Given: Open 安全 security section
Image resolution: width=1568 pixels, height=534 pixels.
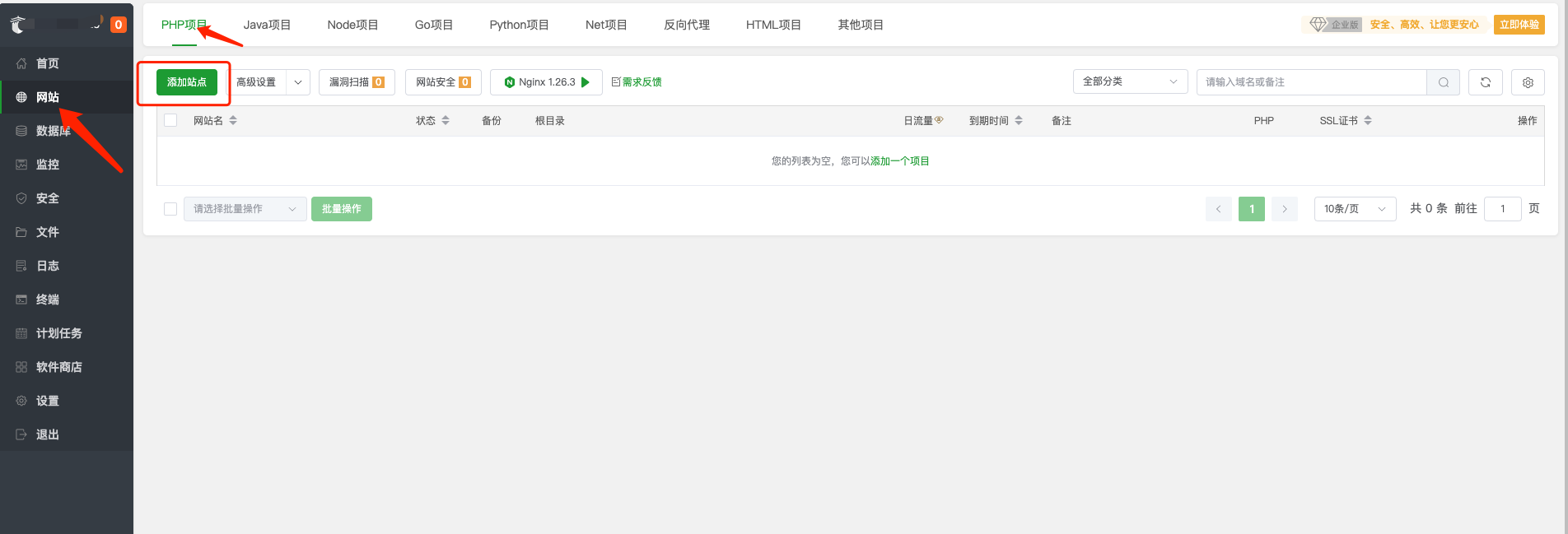Looking at the screenshot, I should (66, 198).
